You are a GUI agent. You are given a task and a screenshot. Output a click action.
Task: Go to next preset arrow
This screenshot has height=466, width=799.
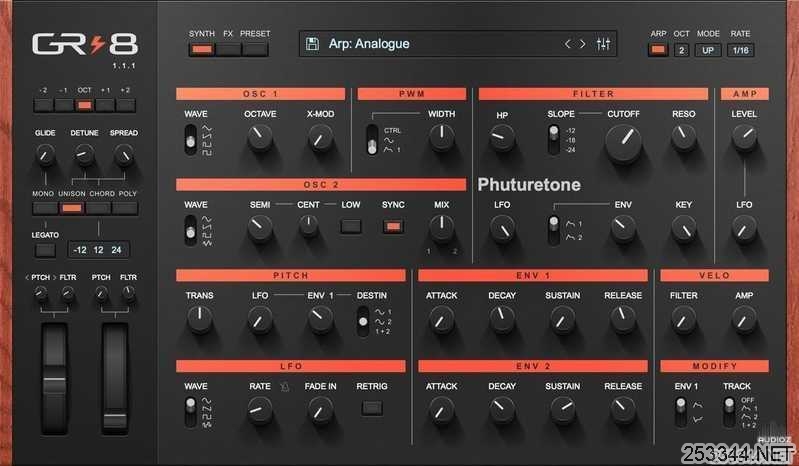[x=583, y=44]
